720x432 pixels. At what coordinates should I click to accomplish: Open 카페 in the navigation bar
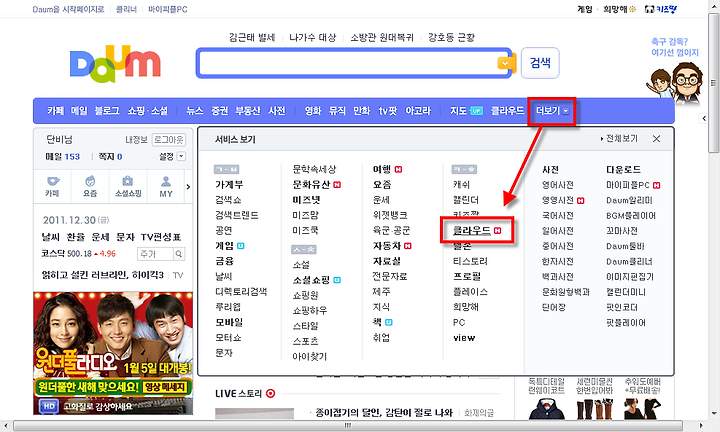click(x=56, y=111)
